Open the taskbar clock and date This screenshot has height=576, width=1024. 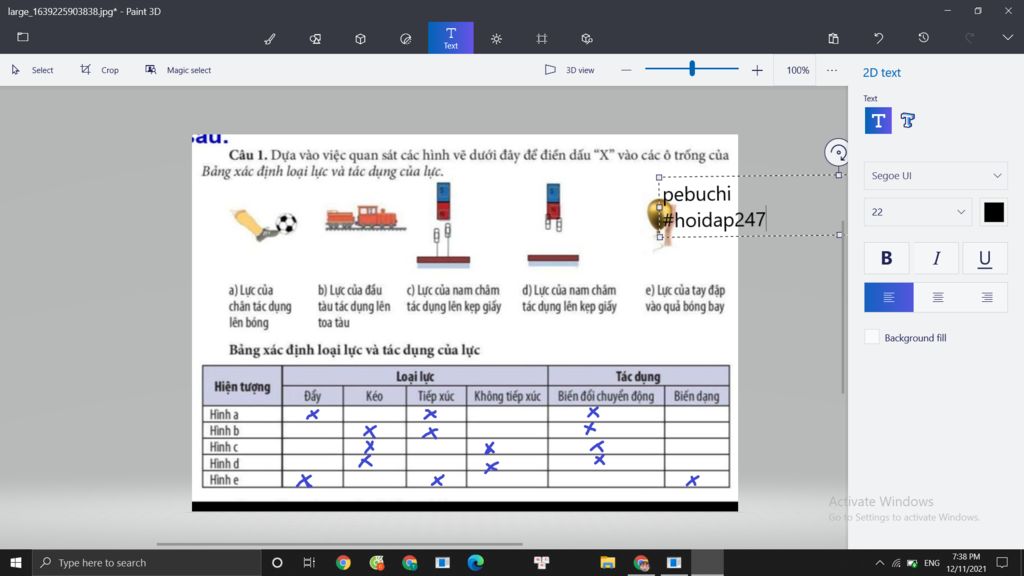tap(966, 563)
